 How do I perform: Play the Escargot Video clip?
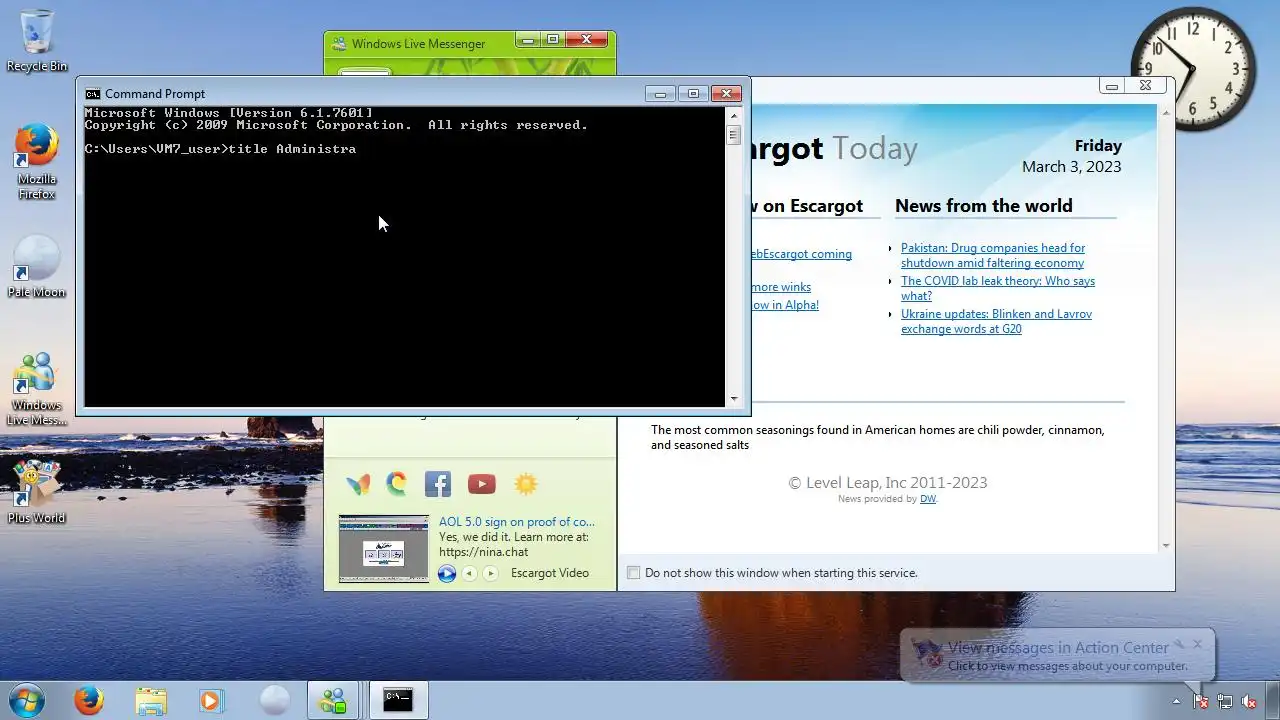click(447, 573)
